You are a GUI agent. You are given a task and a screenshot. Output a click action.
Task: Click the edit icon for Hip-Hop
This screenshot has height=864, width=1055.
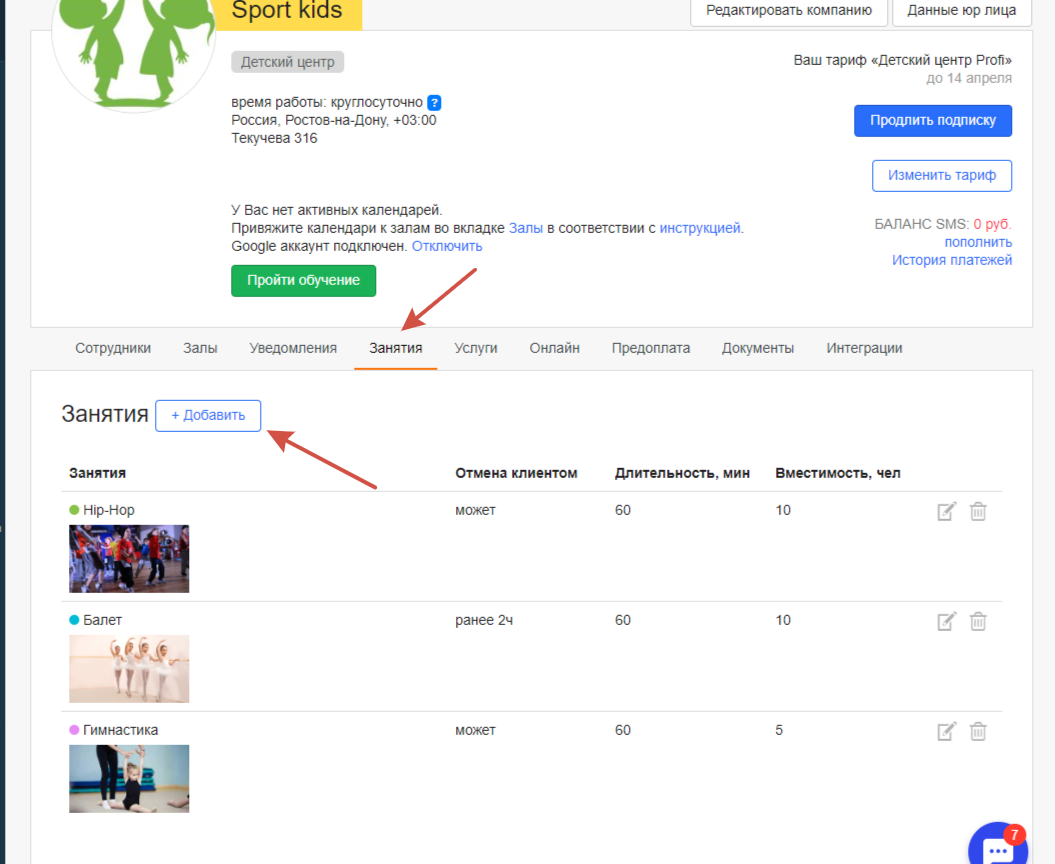(946, 512)
